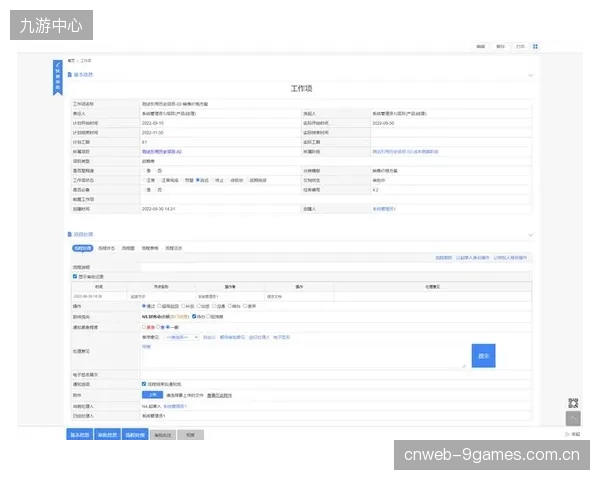Image resolution: width=600 pixels, height=480 pixels.
Task: Toggle the 待办 notification checkbox
Action: 194,317
